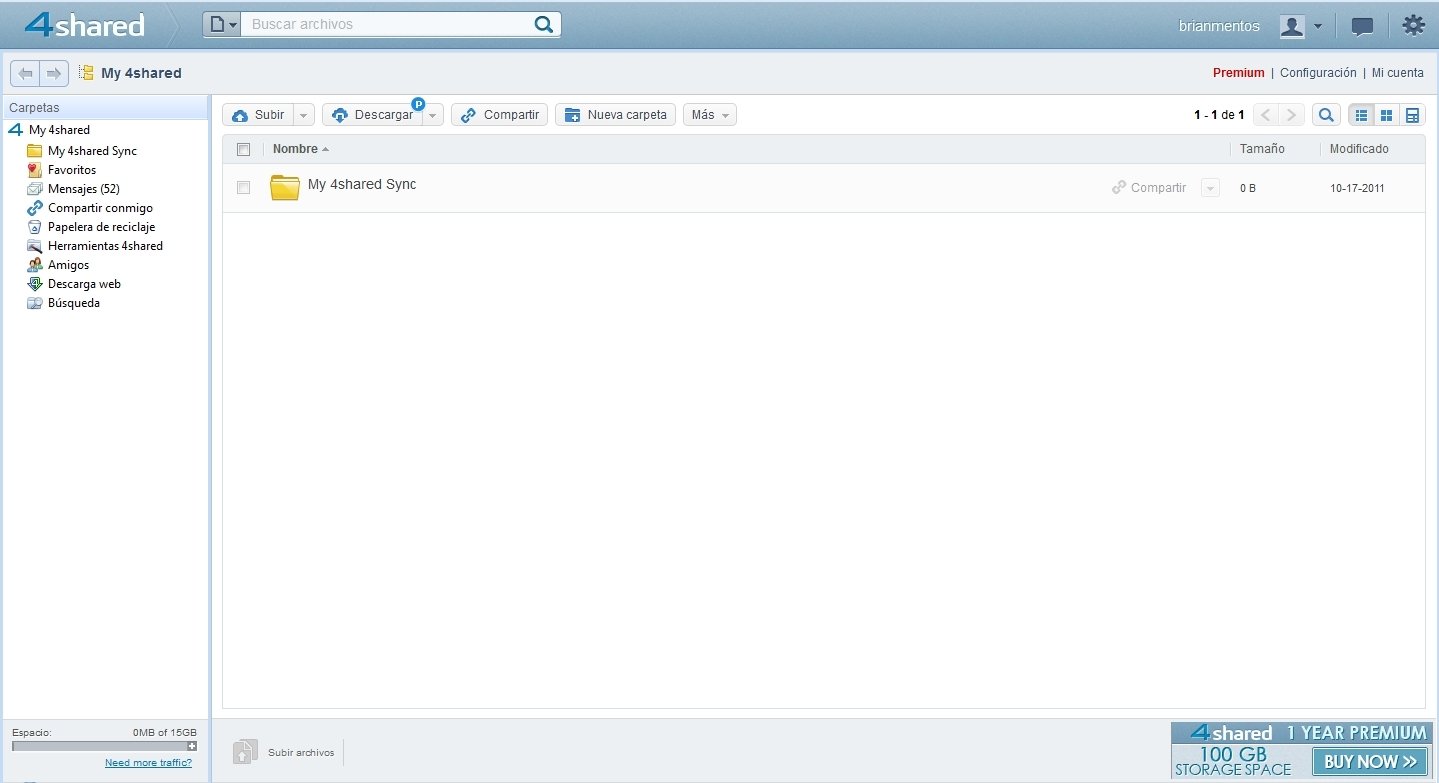Create a folder with Nueva carpeta
This screenshot has width=1439, height=783.
615,115
